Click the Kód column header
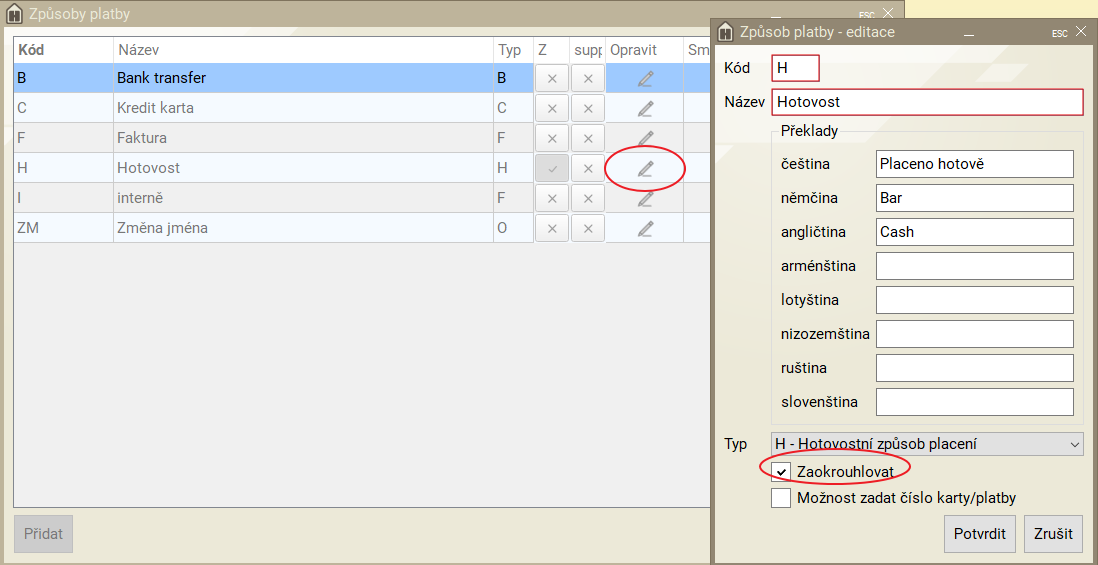This screenshot has width=1098, height=565. pyautogui.click(x=62, y=50)
